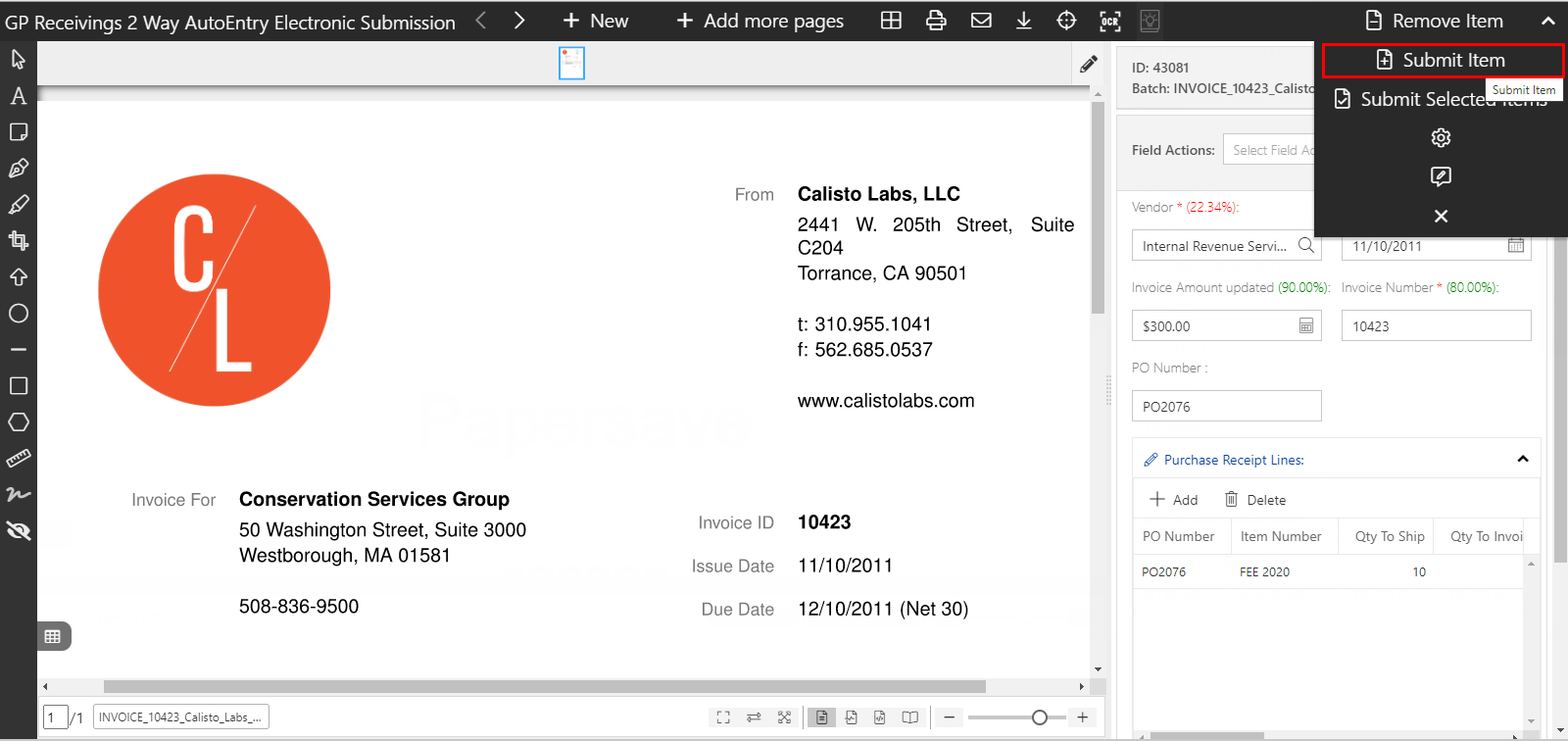This screenshot has width=1568, height=741.
Task: Click the email envelope icon
Action: 981,21
